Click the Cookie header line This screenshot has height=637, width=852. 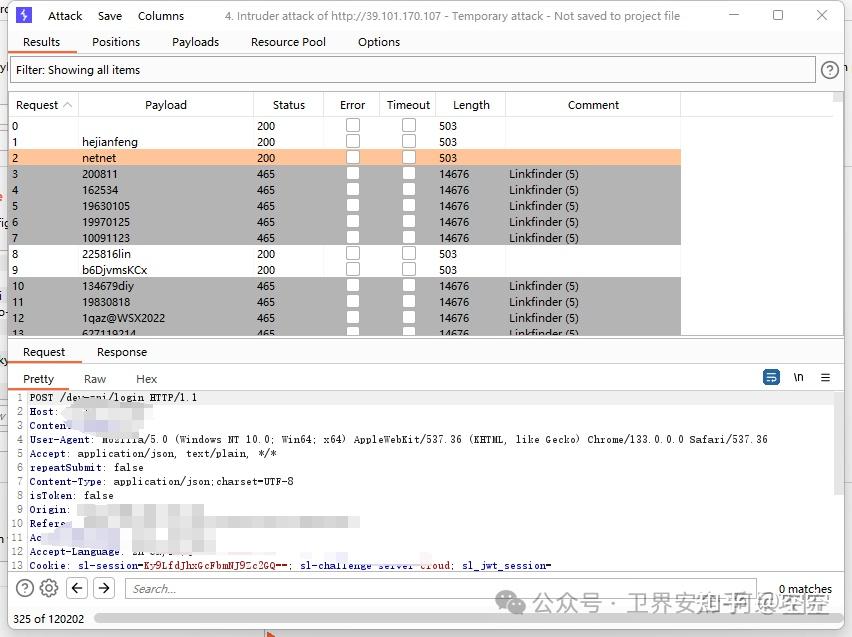(x=290, y=565)
